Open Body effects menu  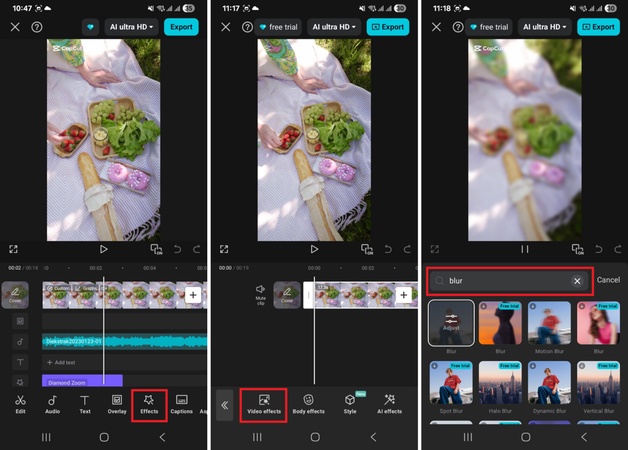point(308,403)
